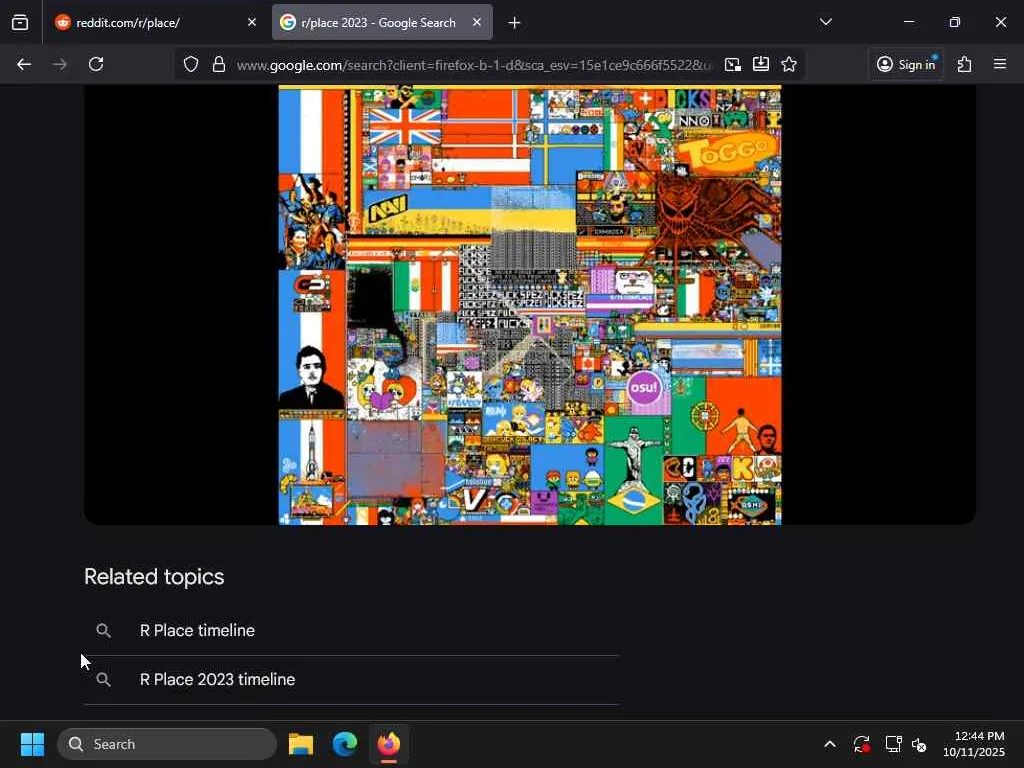
Task: Click the r/place 2023 canvas image
Action: 530,305
